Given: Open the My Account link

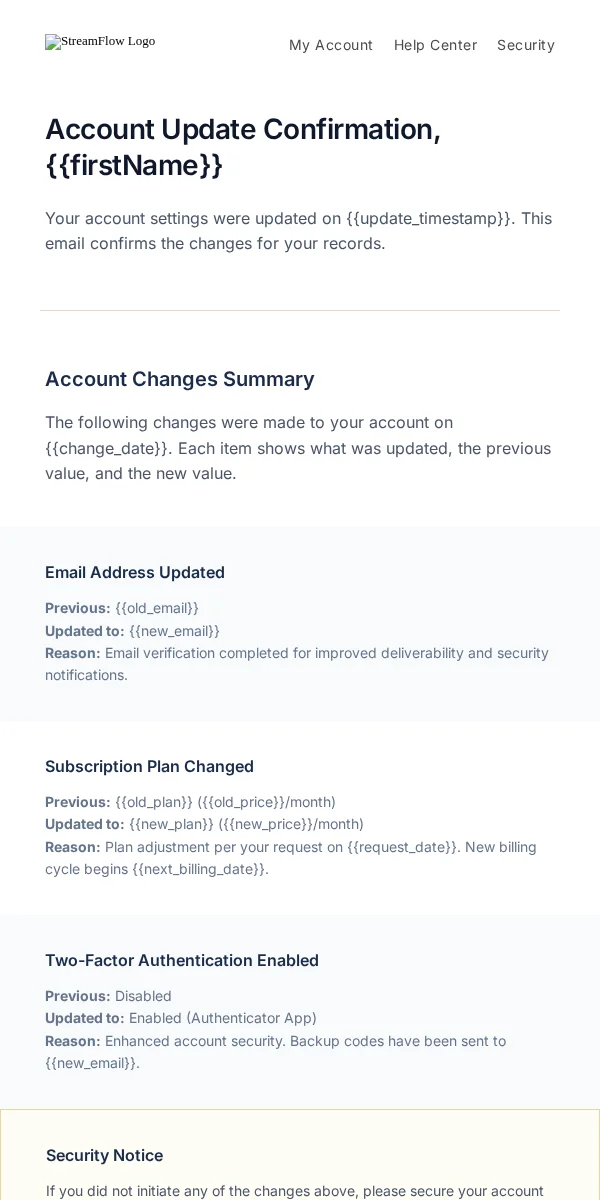Looking at the screenshot, I should (331, 45).
